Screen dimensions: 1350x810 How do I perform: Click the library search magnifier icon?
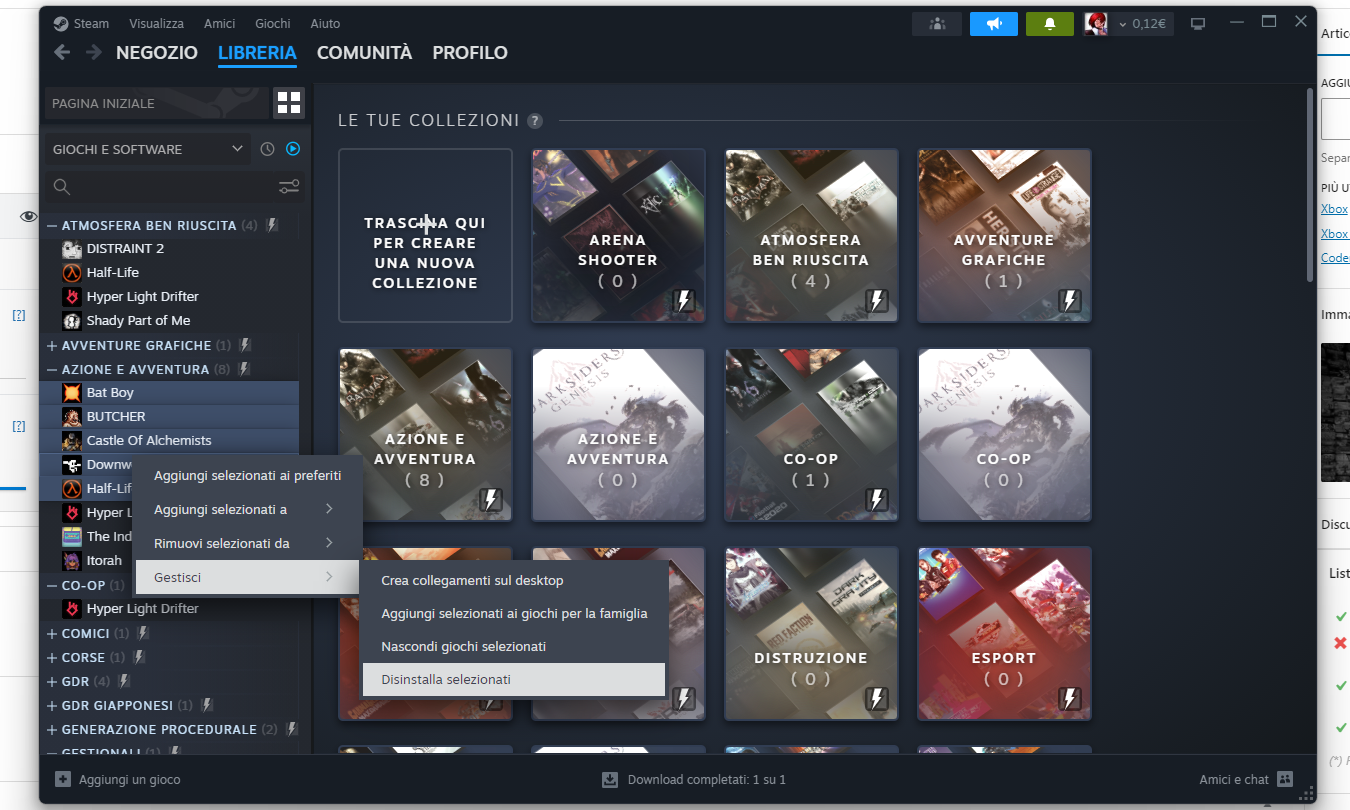(x=61, y=187)
